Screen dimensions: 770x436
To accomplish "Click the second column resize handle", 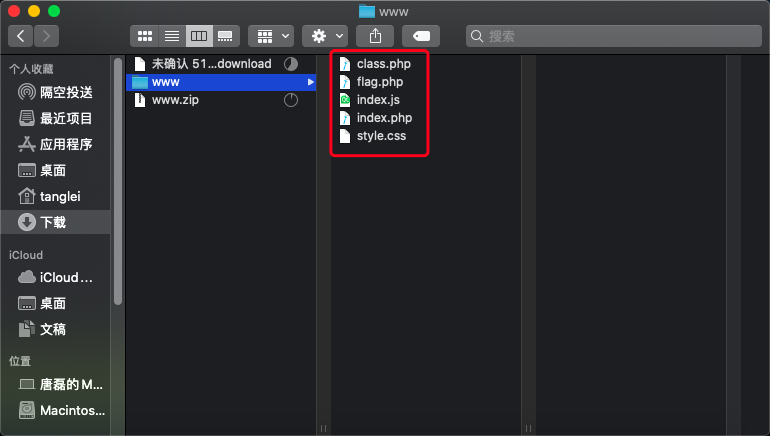I will coord(528,428).
